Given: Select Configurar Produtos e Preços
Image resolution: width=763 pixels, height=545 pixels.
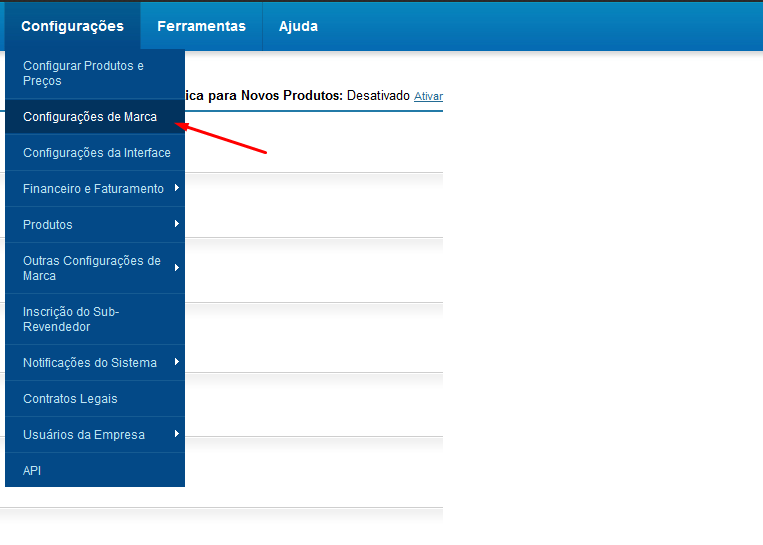Looking at the screenshot, I should point(95,73).
